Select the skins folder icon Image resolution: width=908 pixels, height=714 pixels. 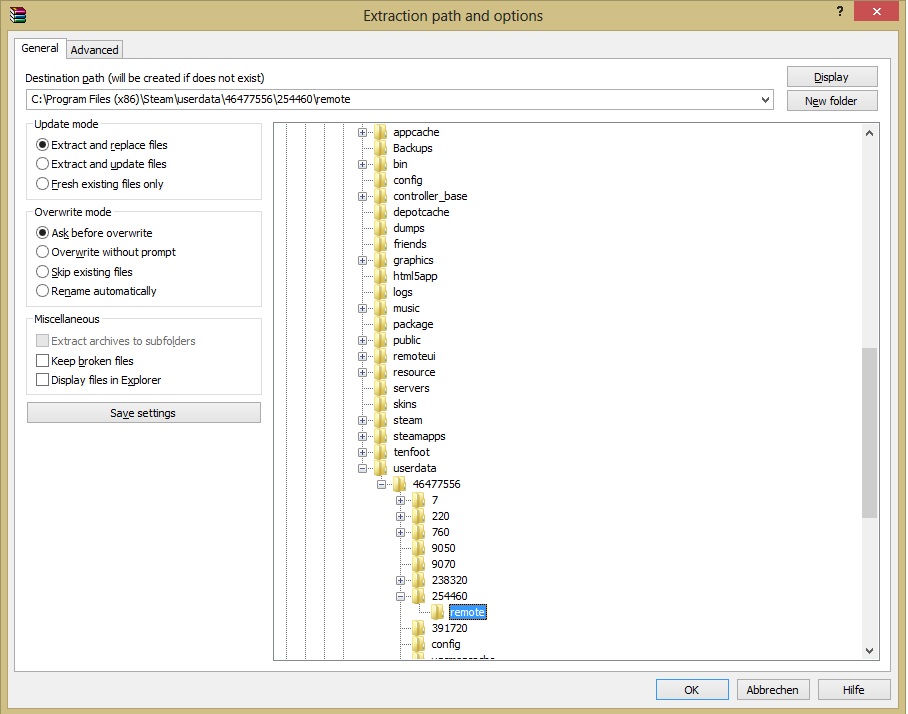point(380,404)
